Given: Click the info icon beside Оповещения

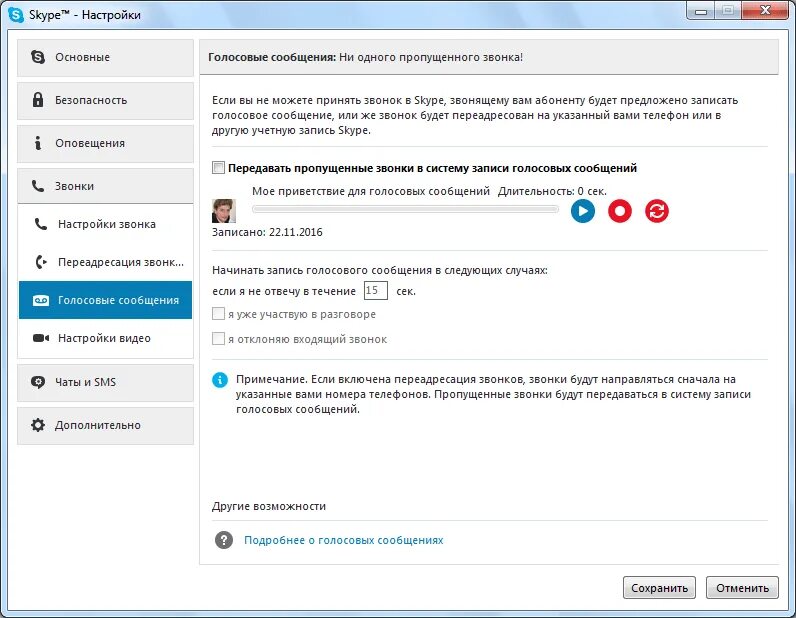Looking at the screenshot, I should click(x=38, y=143).
